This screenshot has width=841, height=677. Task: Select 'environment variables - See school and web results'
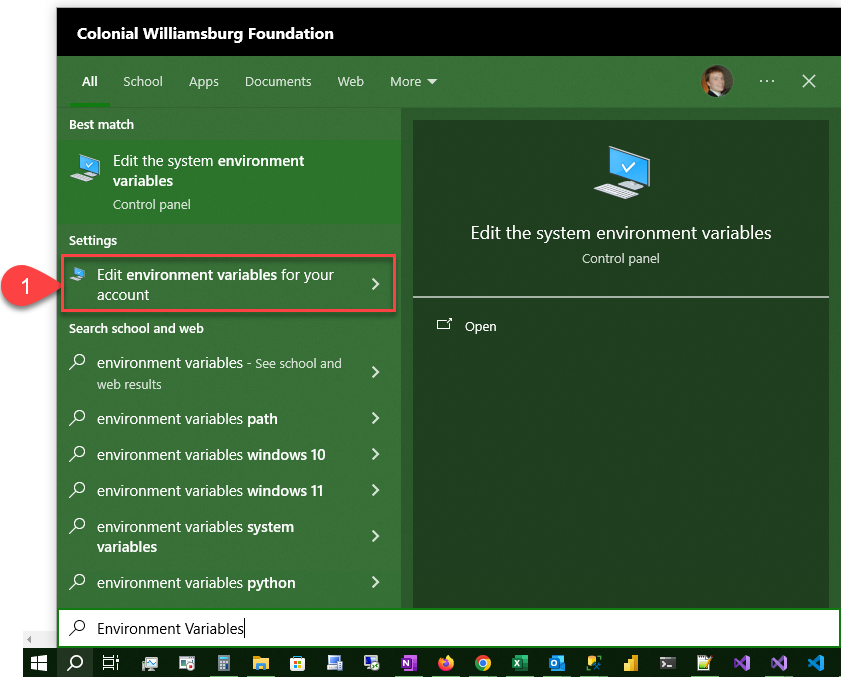(219, 373)
